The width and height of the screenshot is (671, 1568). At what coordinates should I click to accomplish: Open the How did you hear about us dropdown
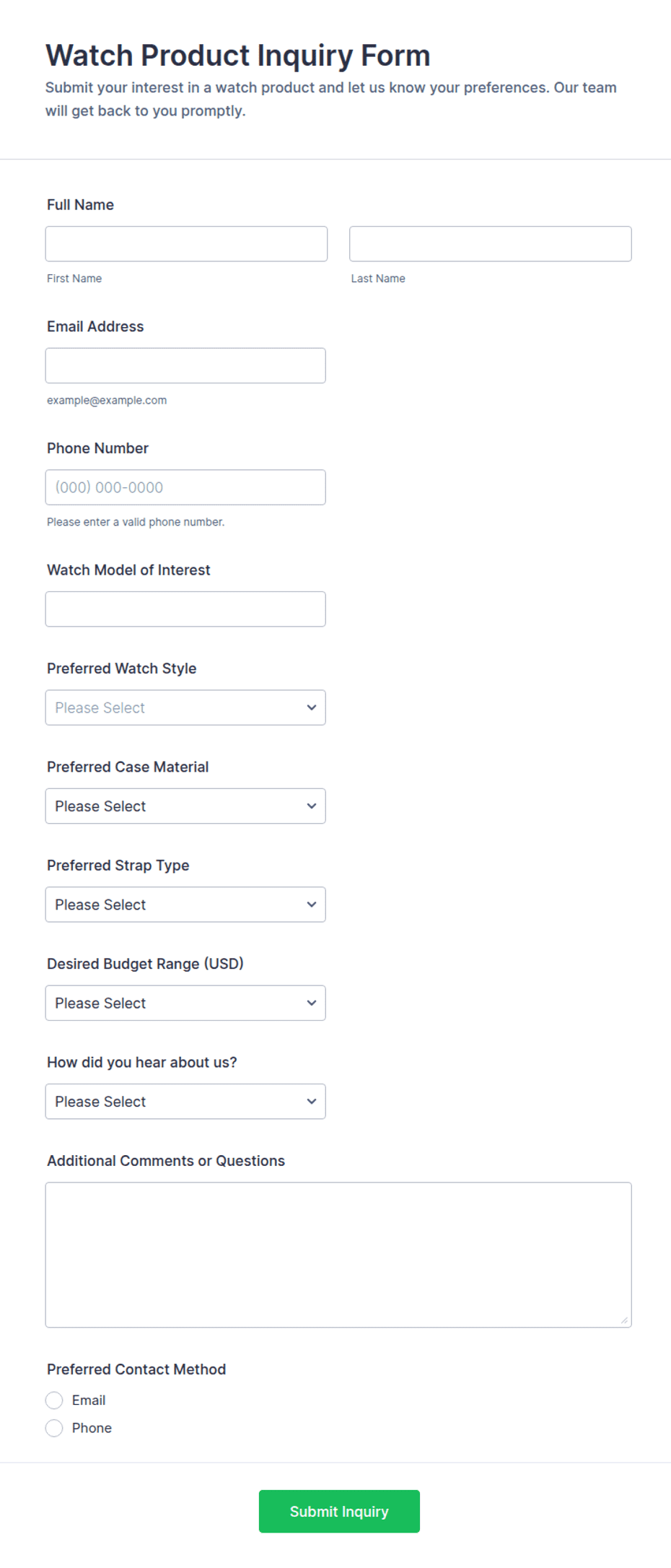pyautogui.click(x=185, y=1102)
